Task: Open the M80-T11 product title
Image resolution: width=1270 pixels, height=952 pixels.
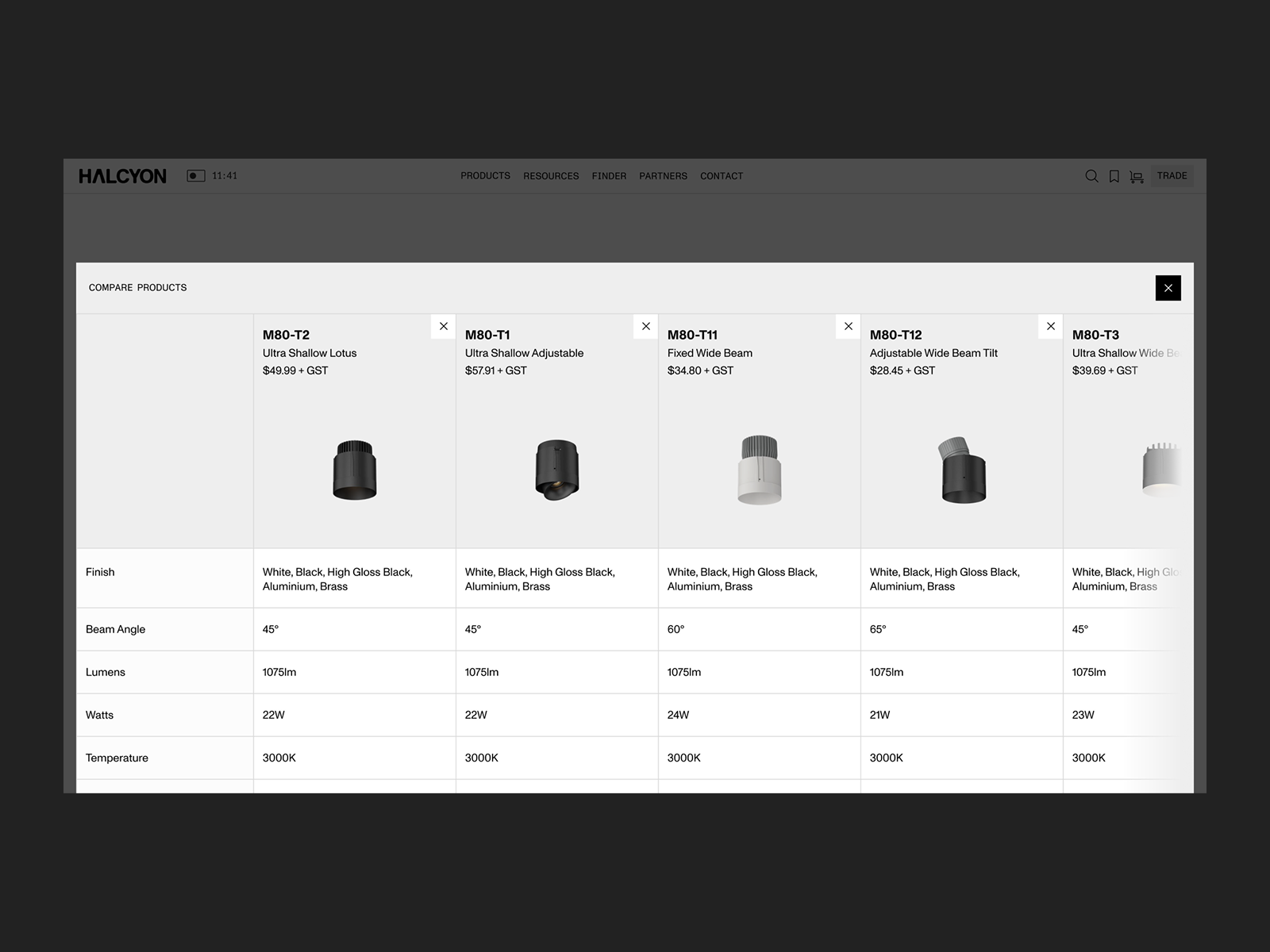Action: coord(692,335)
